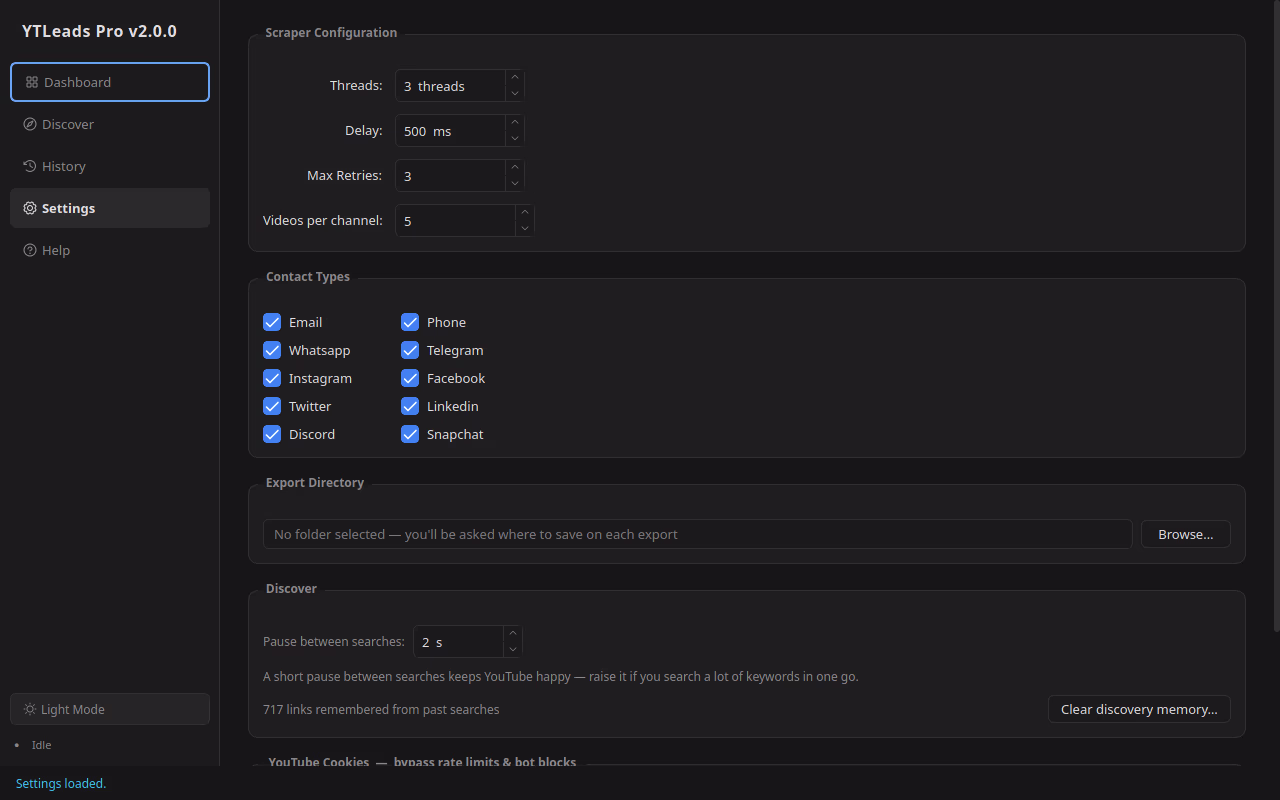Click the Pause between searches field
1280x800 pixels.
458,642
